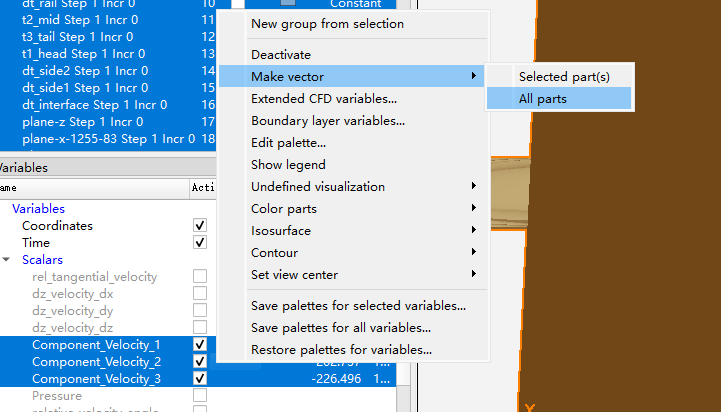721x412 pixels.
Task: Choose All parts in Make vector submenu
Action: tap(543, 98)
